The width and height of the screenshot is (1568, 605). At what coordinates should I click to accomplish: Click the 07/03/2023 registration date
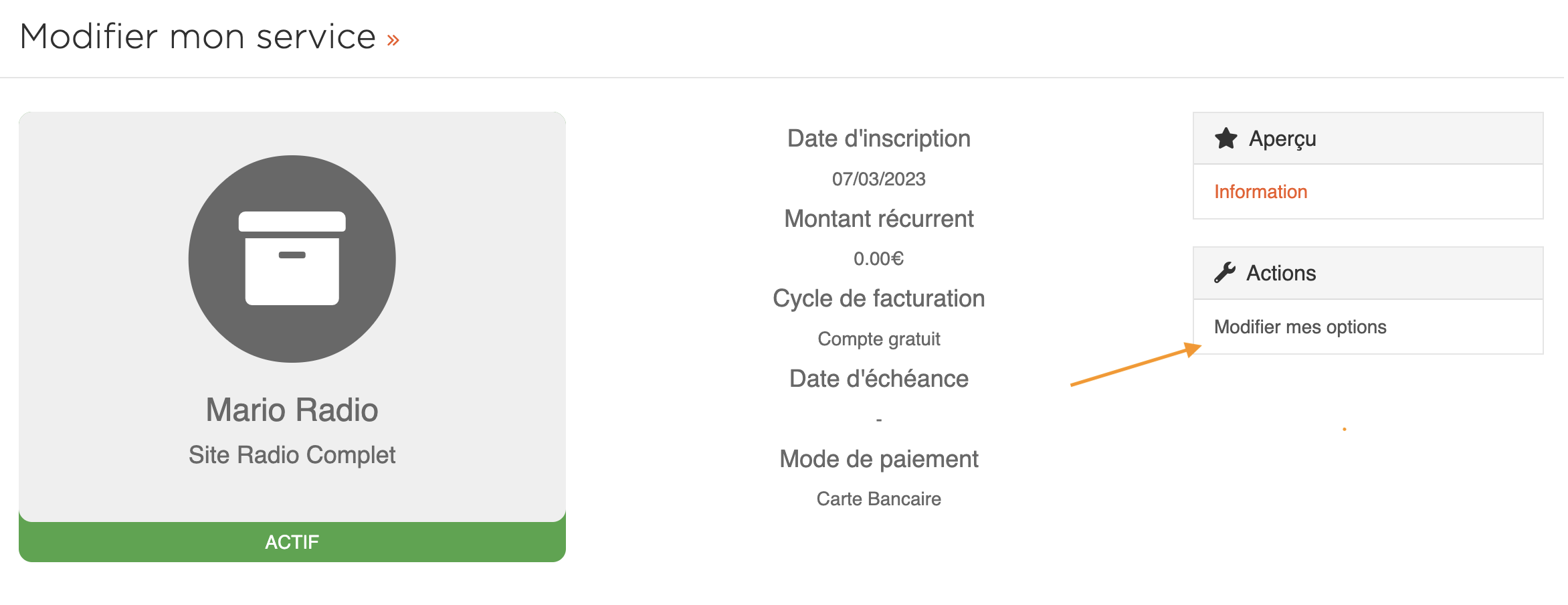[878, 179]
